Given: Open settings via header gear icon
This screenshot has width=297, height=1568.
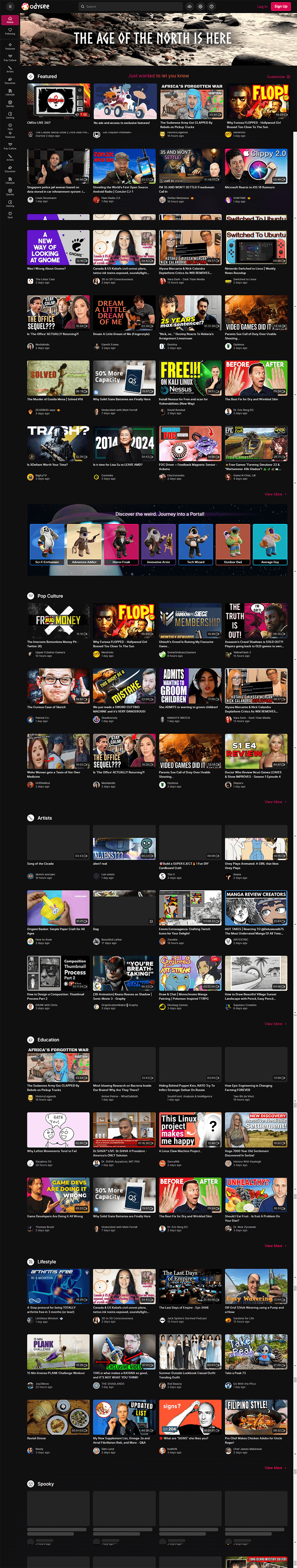Looking at the screenshot, I should [200, 6].
